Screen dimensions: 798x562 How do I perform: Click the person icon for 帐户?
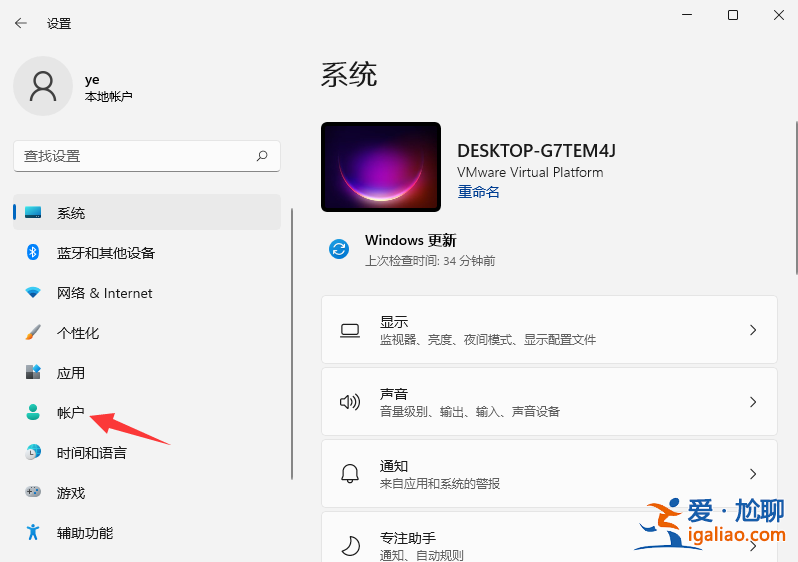point(33,412)
